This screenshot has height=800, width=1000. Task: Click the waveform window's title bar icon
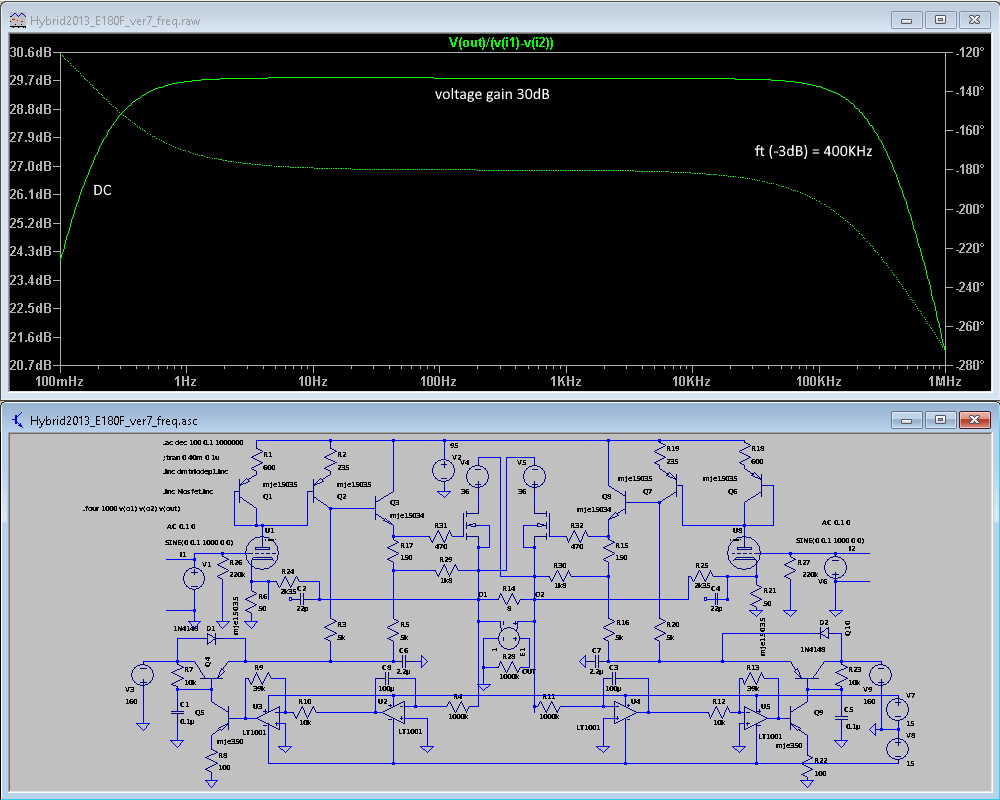(17, 18)
